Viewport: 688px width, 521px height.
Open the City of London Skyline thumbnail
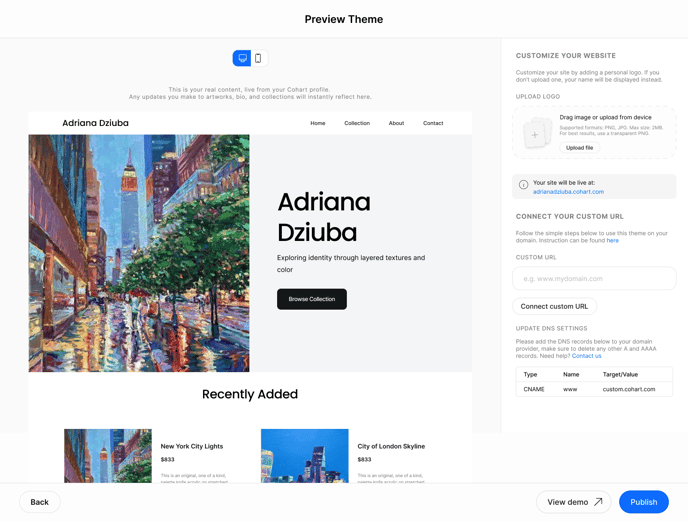(304, 456)
